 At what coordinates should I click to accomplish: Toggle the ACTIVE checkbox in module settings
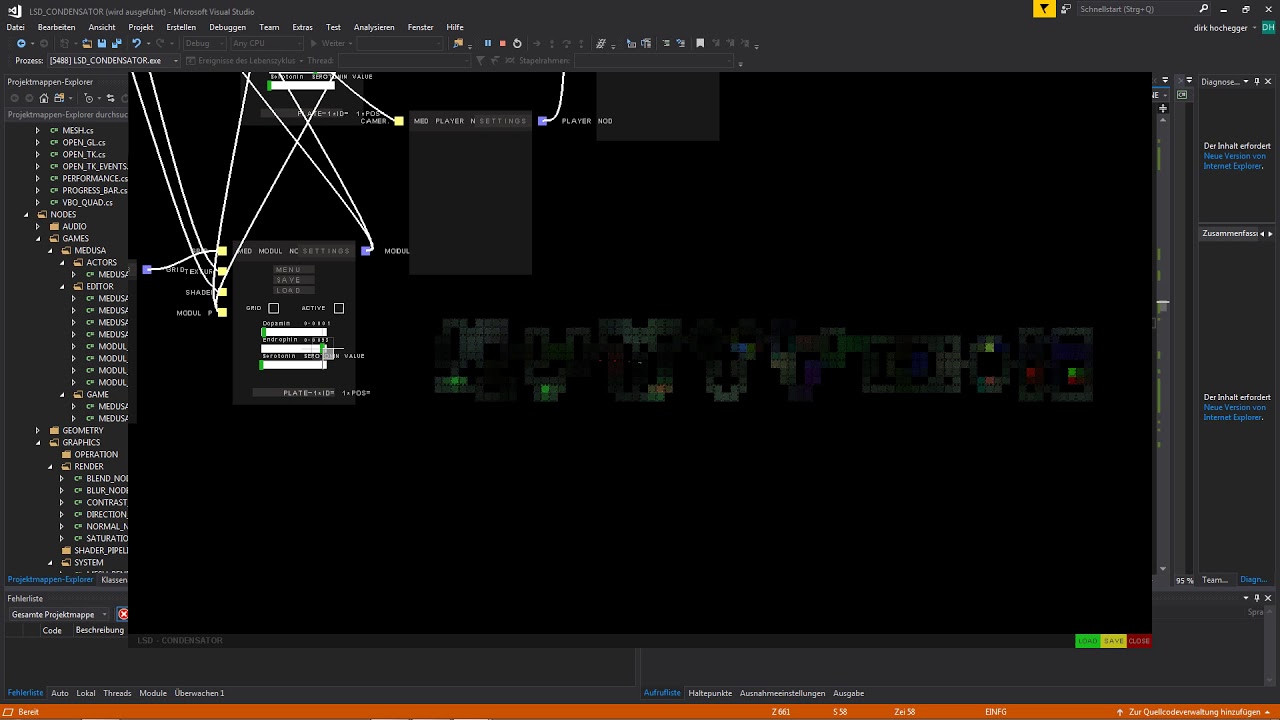[339, 308]
